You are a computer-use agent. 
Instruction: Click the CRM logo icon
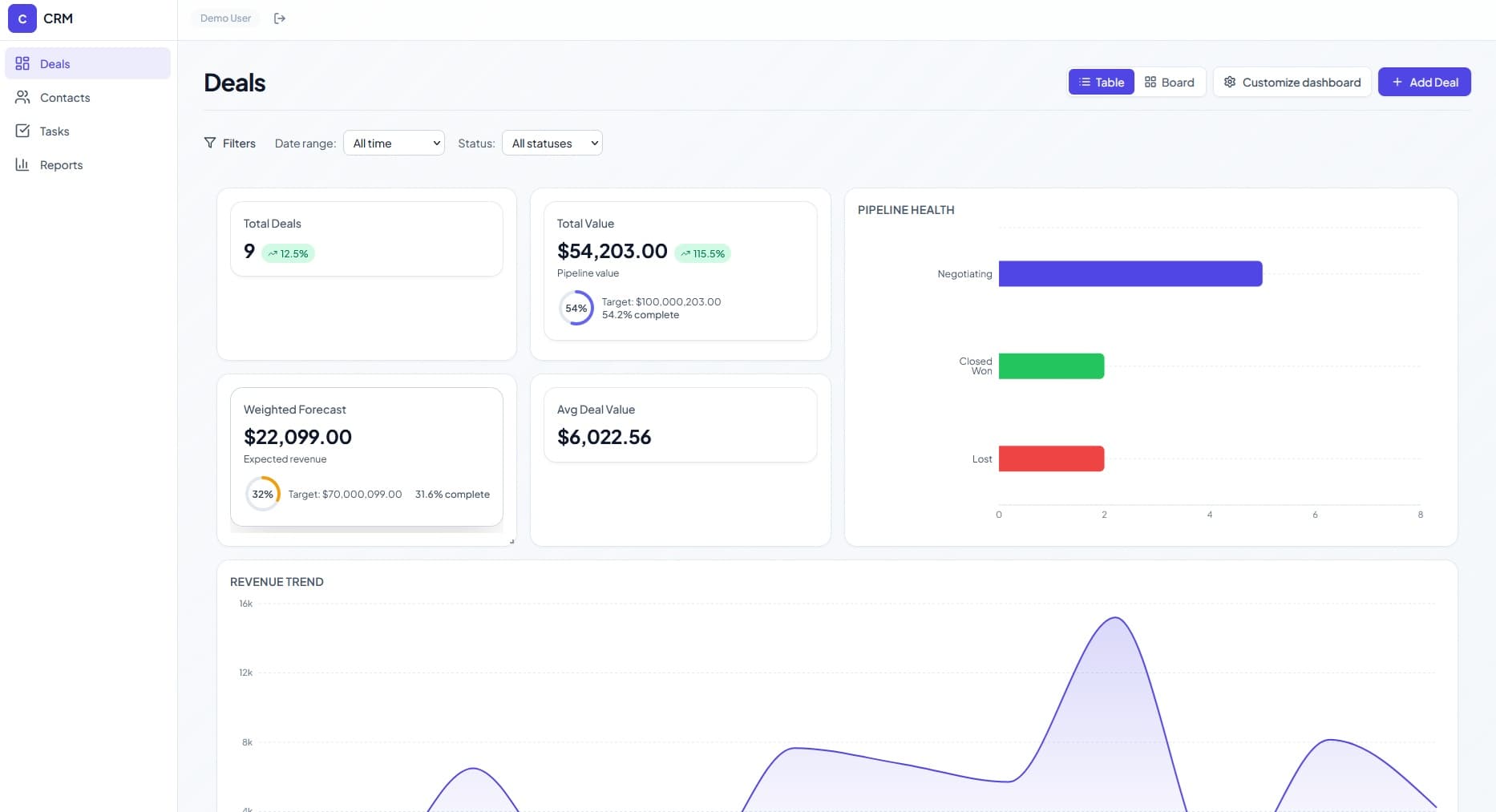(22, 18)
